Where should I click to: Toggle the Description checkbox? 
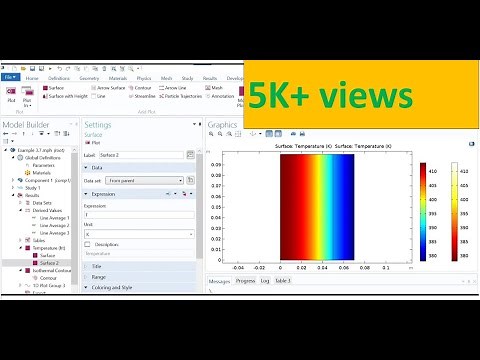tap(87, 244)
